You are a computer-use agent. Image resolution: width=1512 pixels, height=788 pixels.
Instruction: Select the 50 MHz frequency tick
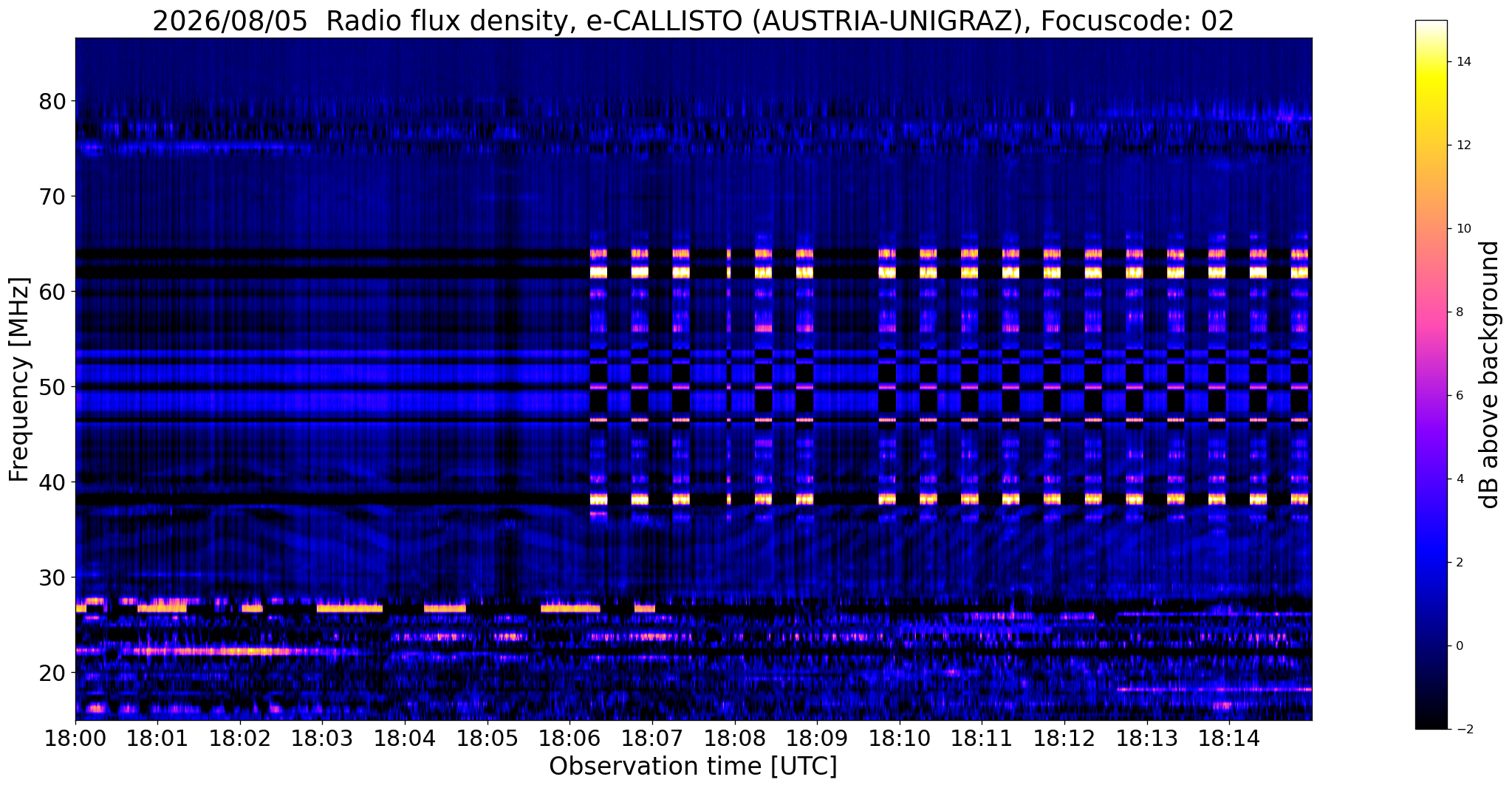coord(52,387)
